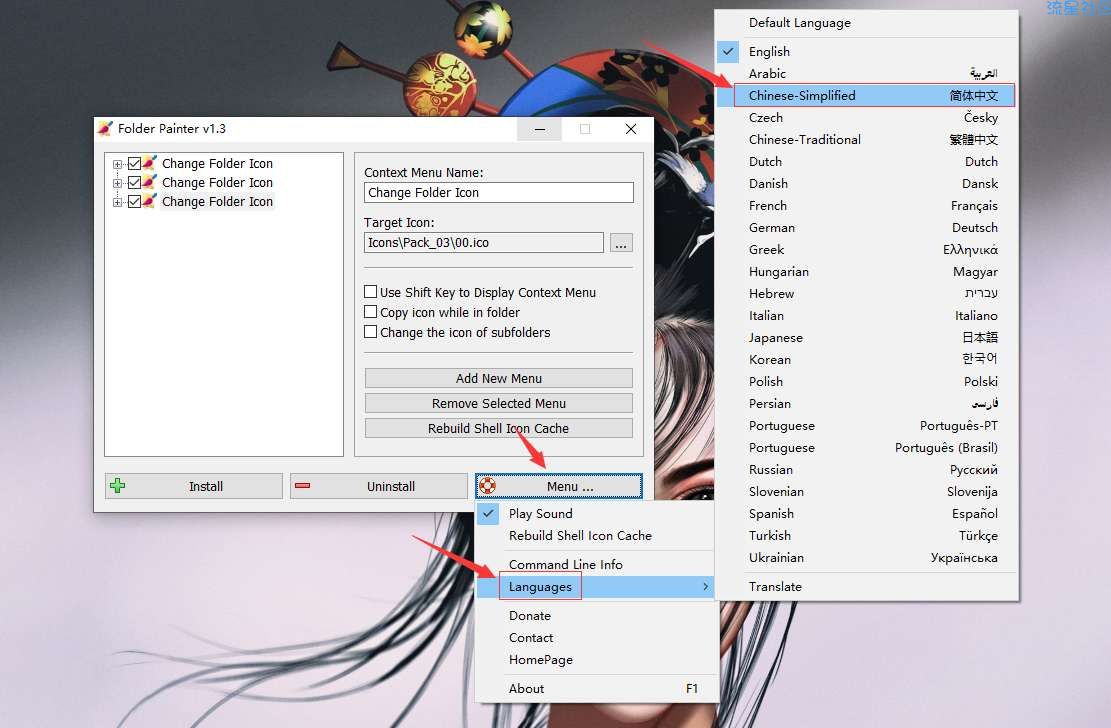Image resolution: width=1111 pixels, height=728 pixels.
Task: Select Turkish language
Action: [x=867, y=534]
